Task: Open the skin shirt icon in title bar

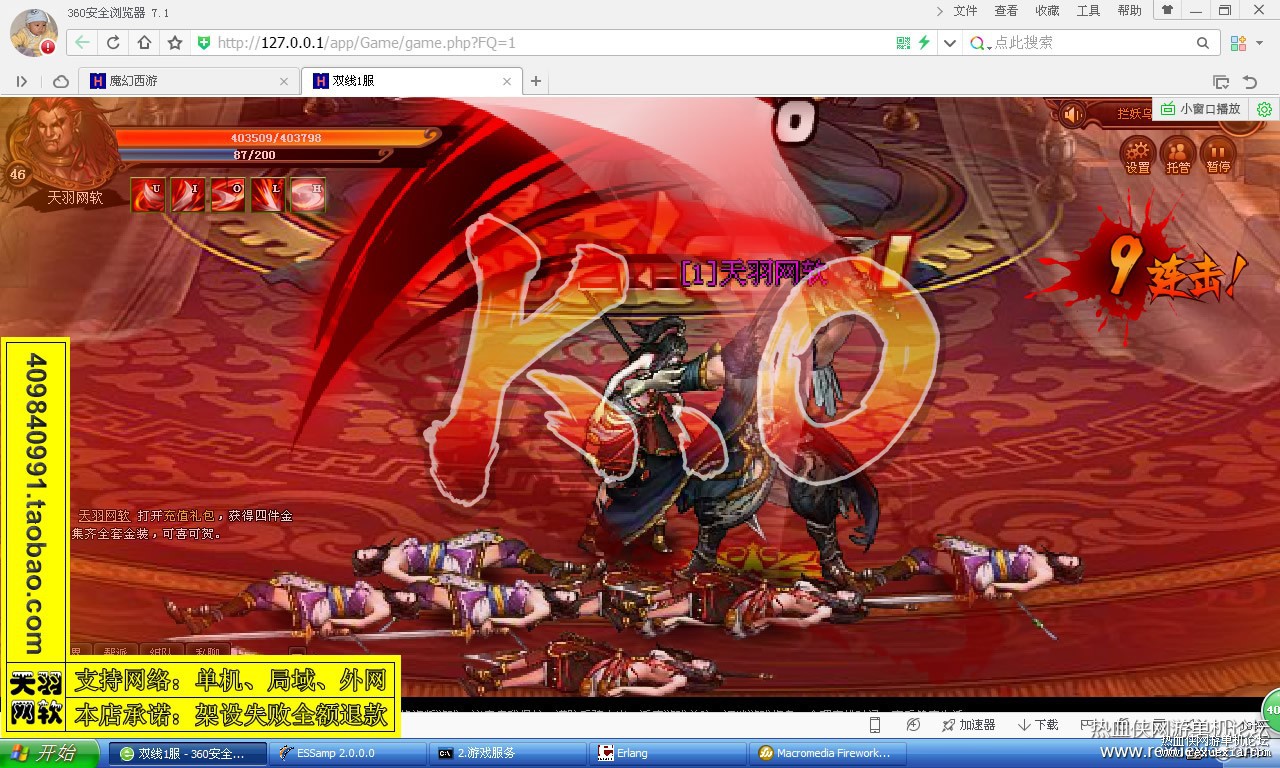Action: [1167, 10]
